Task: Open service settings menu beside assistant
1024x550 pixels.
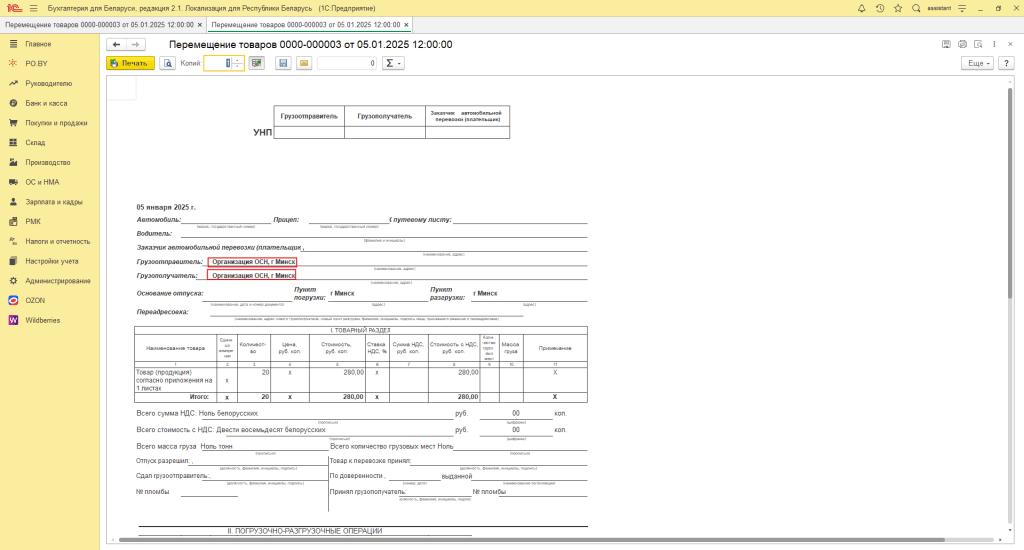Action: (x=962, y=8)
